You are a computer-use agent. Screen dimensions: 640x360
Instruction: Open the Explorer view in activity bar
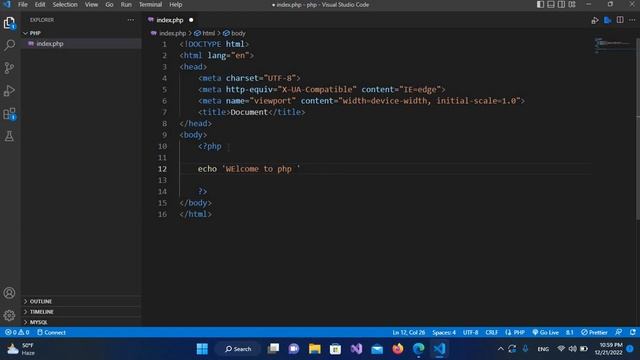9,23
